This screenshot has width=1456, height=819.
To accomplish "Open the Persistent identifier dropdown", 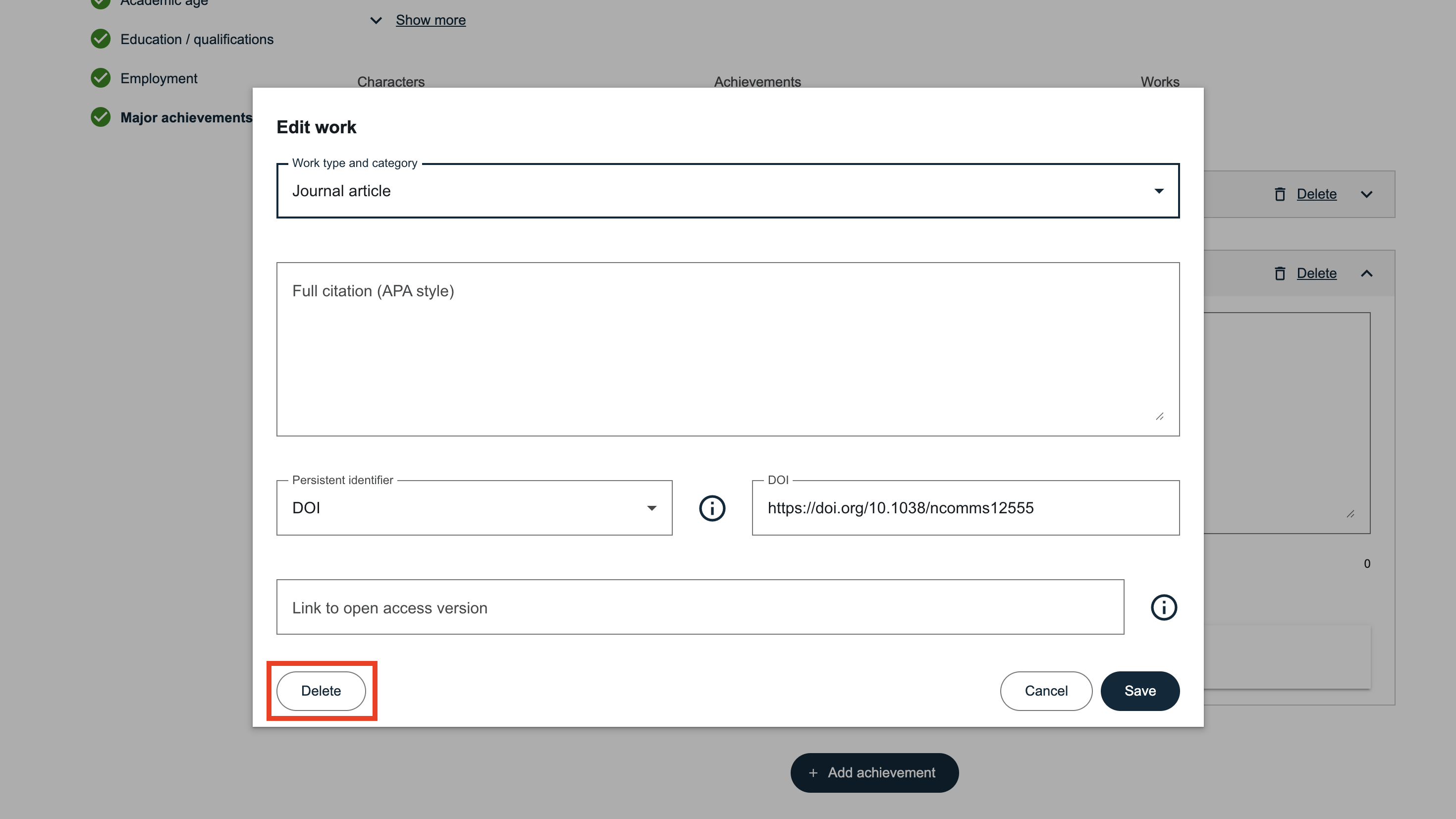I will [x=474, y=508].
